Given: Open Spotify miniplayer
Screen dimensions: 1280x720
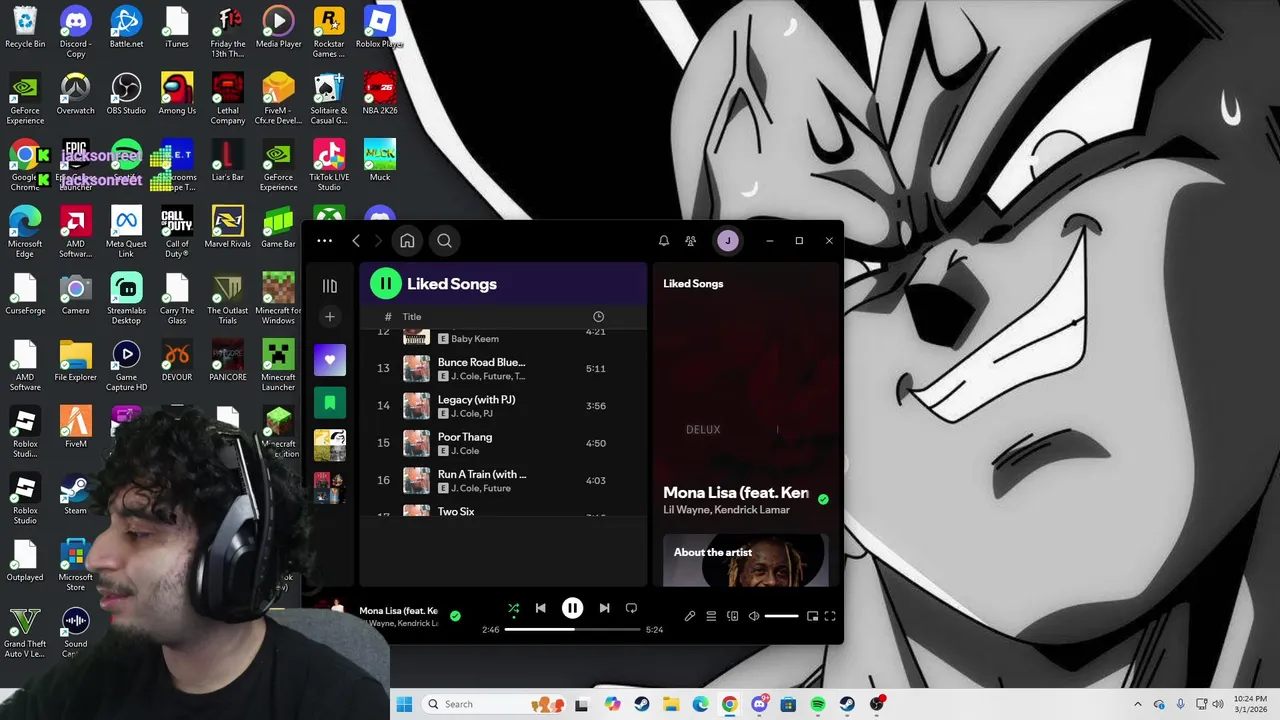Looking at the screenshot, I should tap(812, 616).
